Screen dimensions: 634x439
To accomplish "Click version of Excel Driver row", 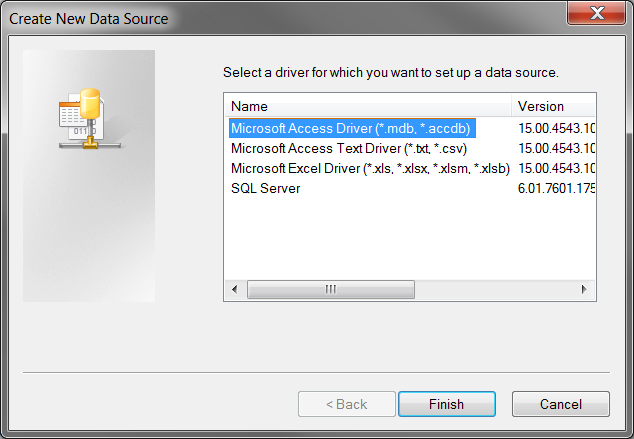I will click(x=556, y=168).
